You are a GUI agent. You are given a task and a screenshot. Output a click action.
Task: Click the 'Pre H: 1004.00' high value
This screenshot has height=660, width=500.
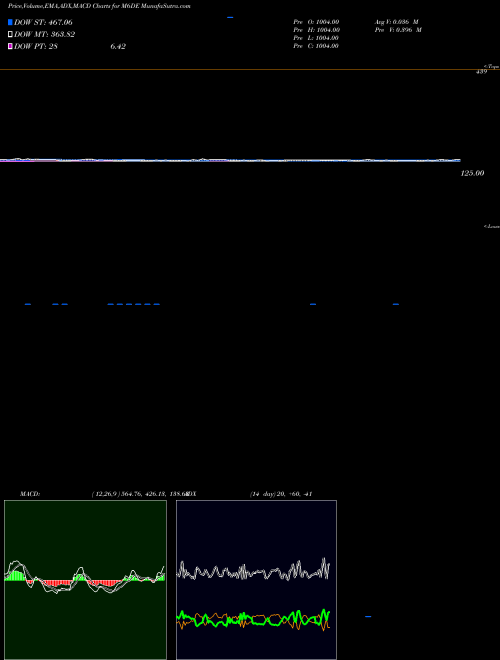[x=316, y=30]
